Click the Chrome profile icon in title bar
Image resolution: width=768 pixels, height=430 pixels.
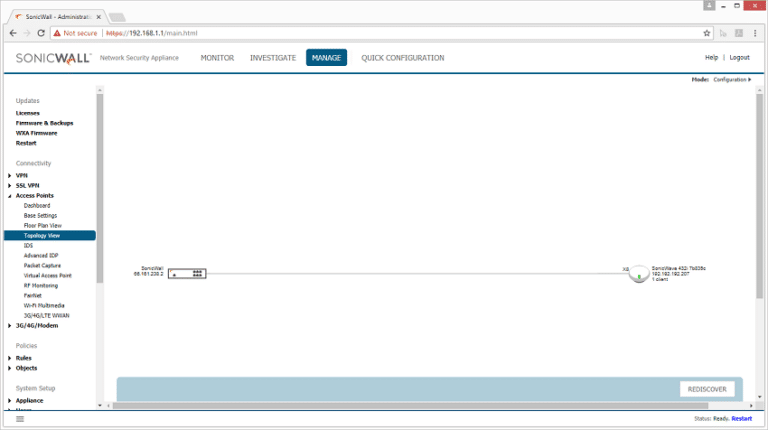(709, 5)
